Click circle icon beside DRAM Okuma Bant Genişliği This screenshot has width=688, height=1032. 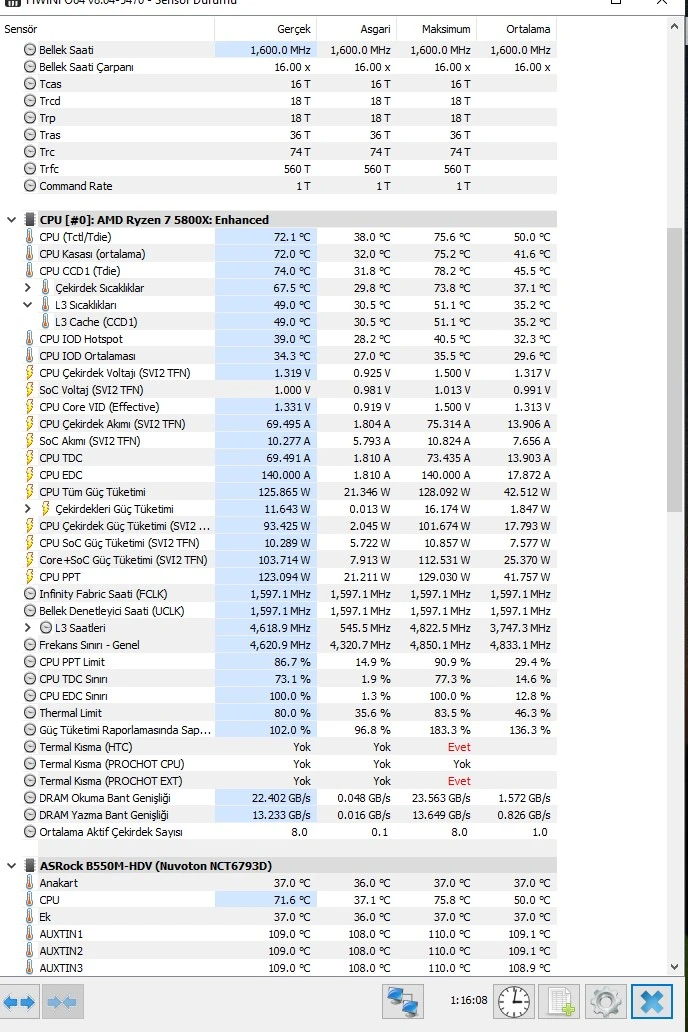(30, 798)
